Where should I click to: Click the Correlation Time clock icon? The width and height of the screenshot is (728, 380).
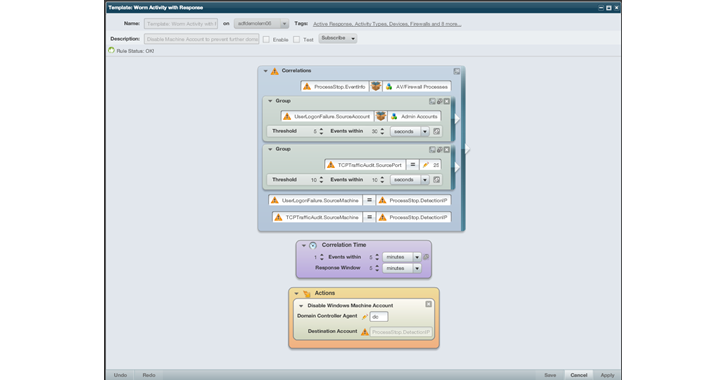313,245
